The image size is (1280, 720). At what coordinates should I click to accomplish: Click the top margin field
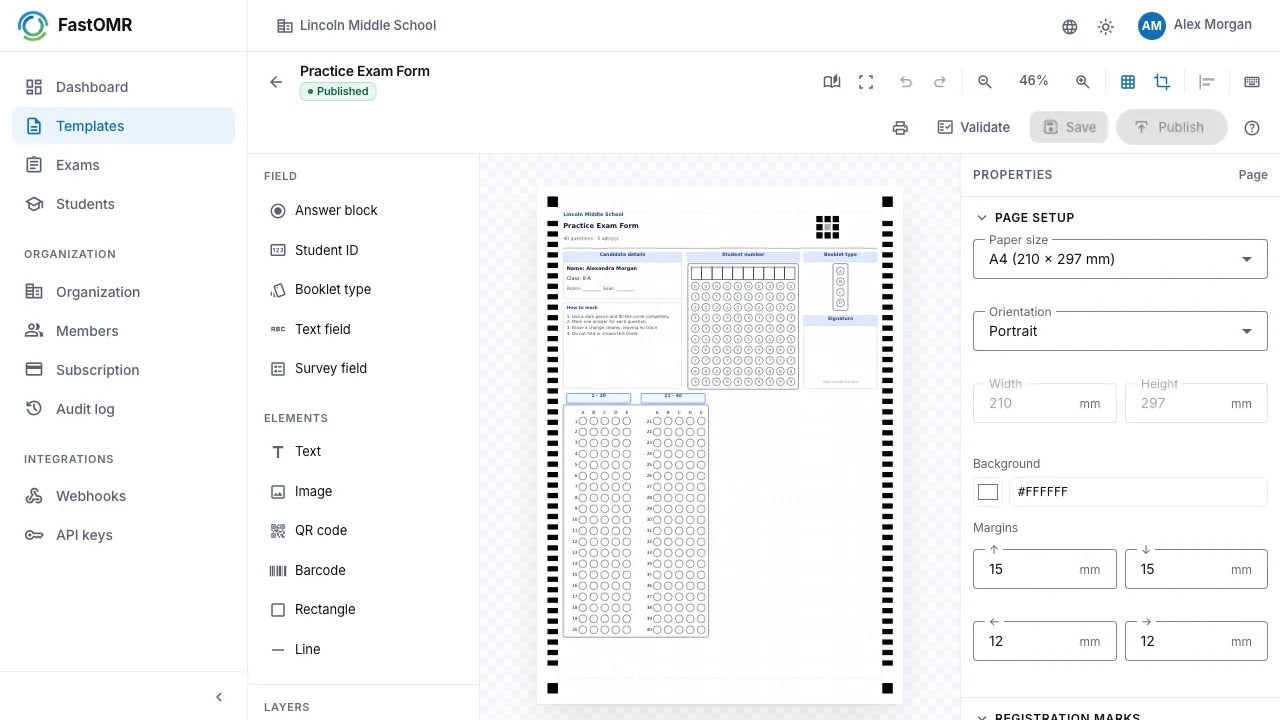point(1044,569)
